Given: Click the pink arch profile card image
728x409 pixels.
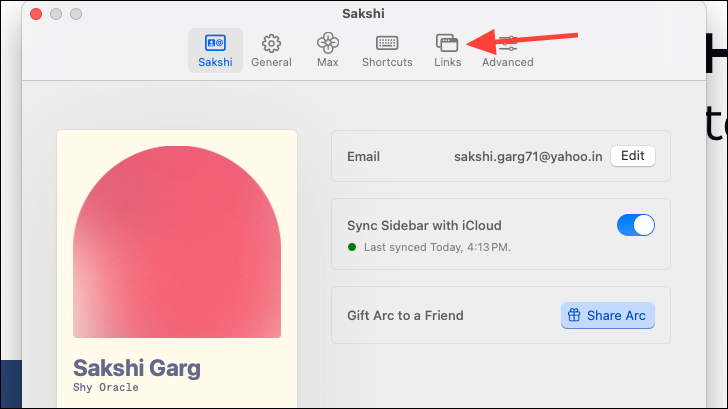Looking at the screenshot, I should (x=177, y=242).
